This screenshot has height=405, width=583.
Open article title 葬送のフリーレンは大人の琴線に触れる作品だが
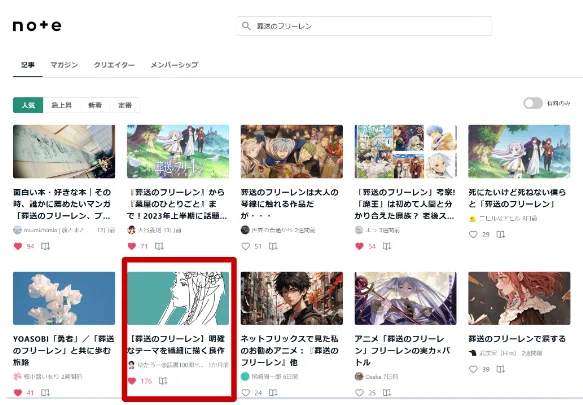coord(290,204)
